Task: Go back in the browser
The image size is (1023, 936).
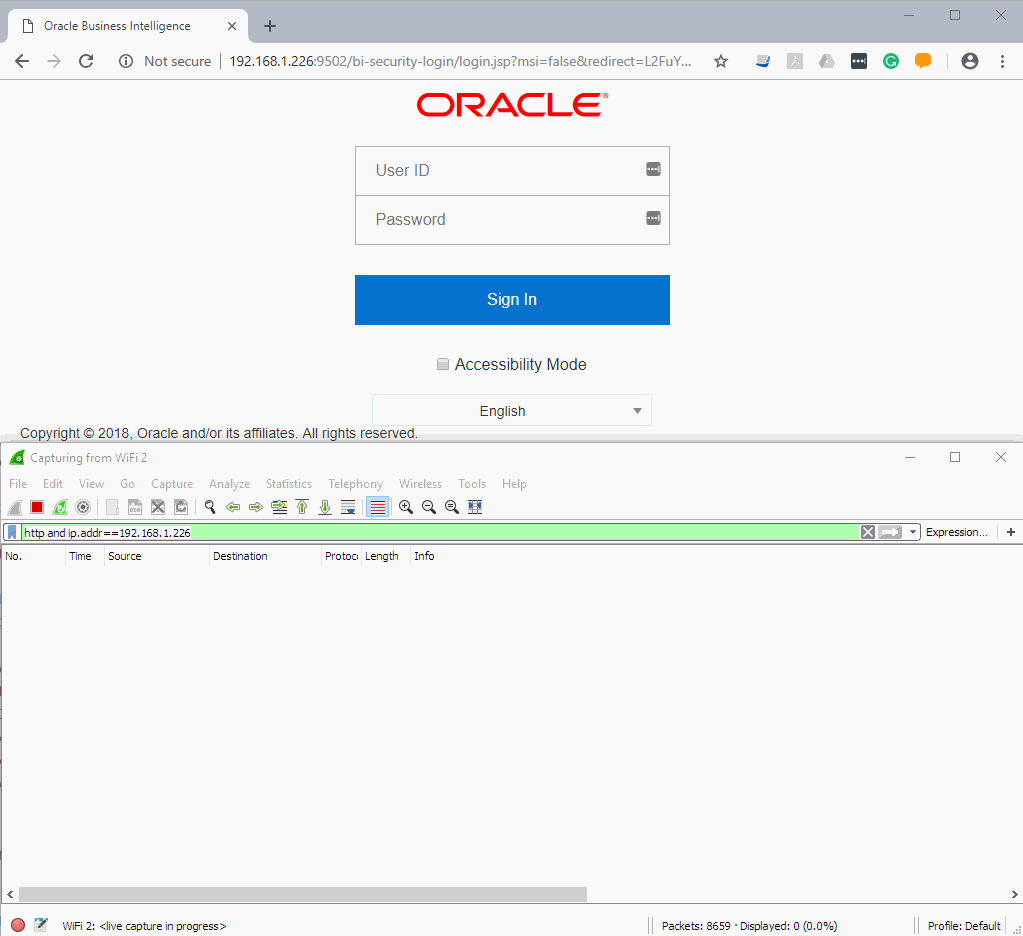Action: 22,61
